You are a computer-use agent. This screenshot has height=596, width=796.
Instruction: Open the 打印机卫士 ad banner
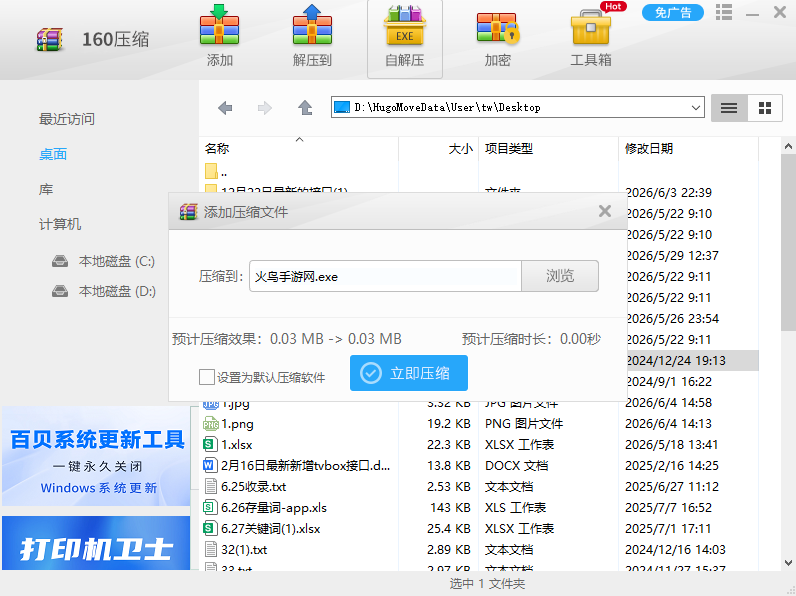pos(96,543)
